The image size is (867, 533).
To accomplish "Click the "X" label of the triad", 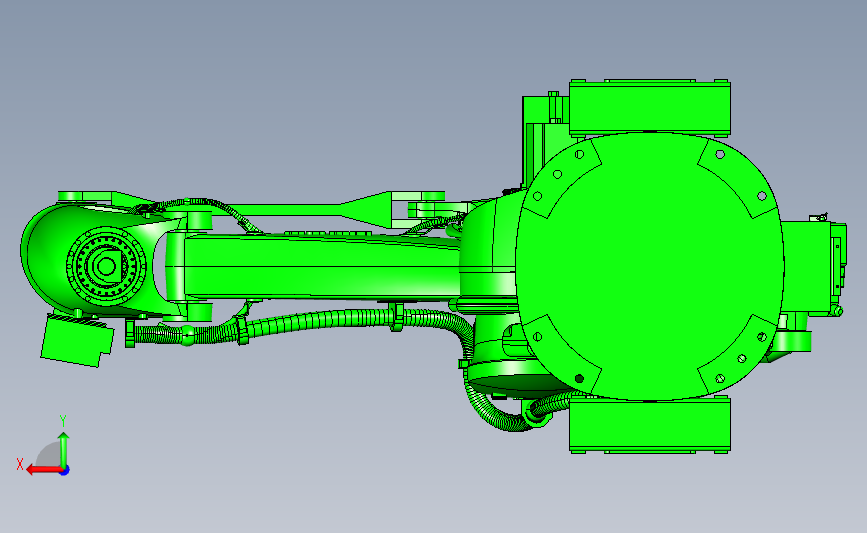I will (x=20, y=464).
